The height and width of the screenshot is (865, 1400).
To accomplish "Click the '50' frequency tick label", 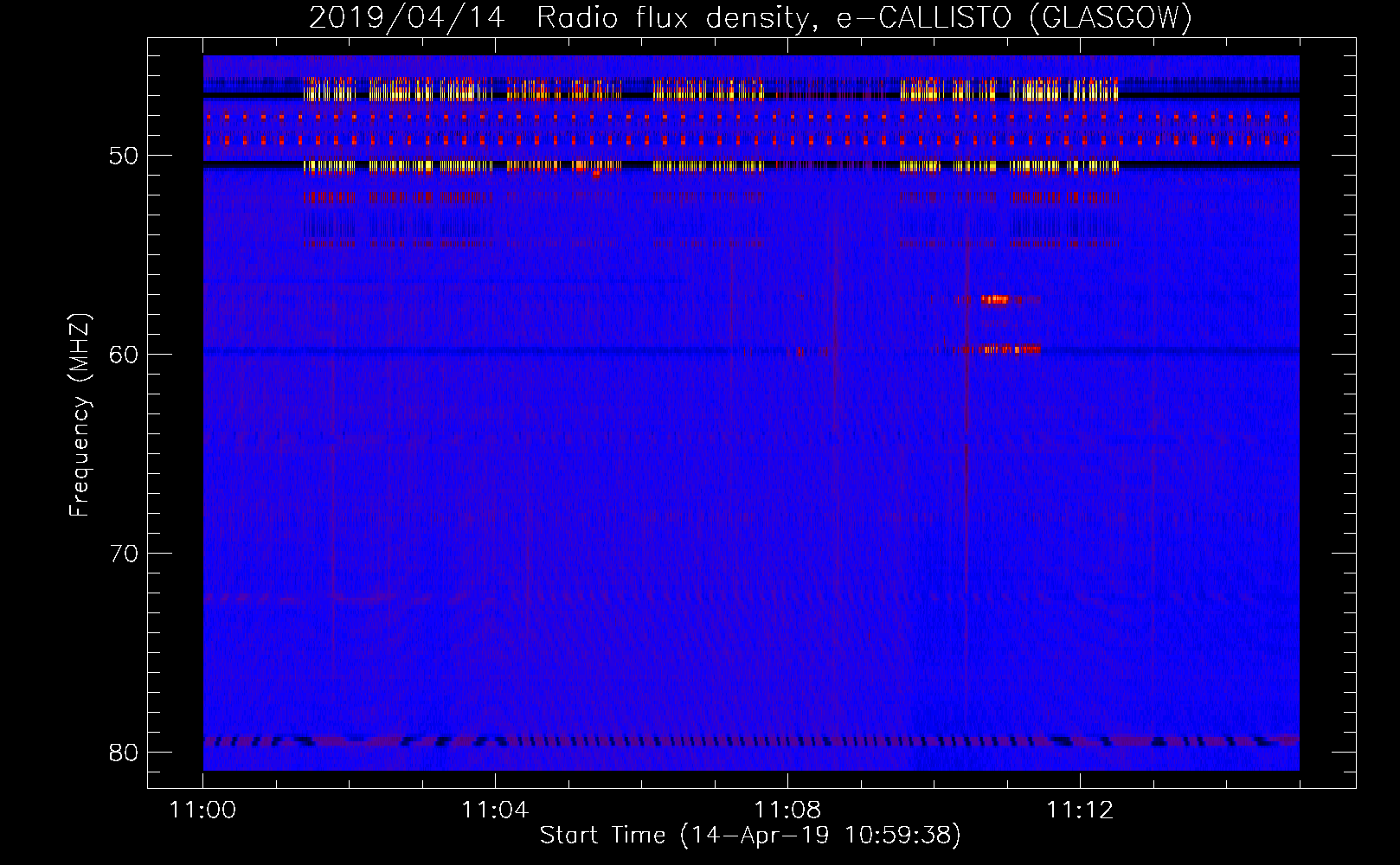I will click(124, 157).
